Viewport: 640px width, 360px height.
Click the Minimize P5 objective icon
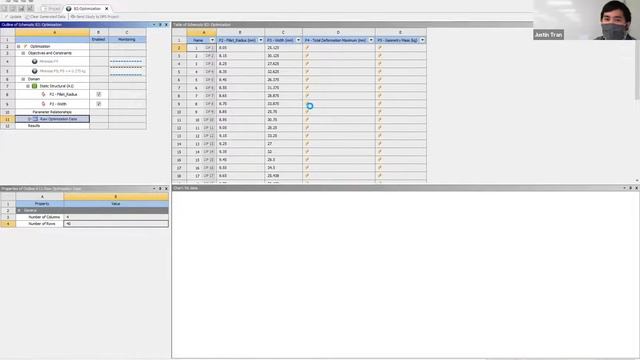pyautogui.click(x=35, y=71)
